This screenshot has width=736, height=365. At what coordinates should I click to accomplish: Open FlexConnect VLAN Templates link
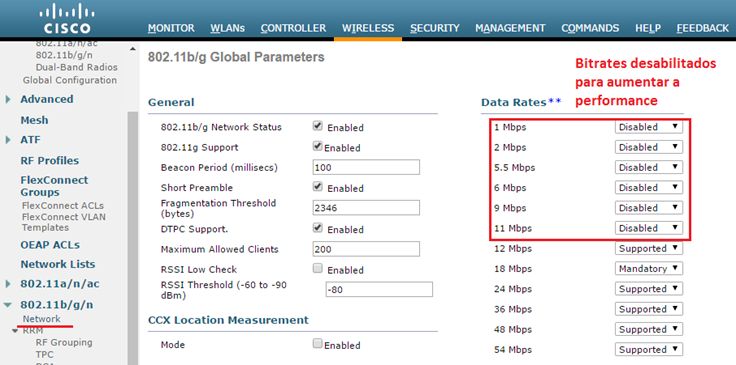64,222
